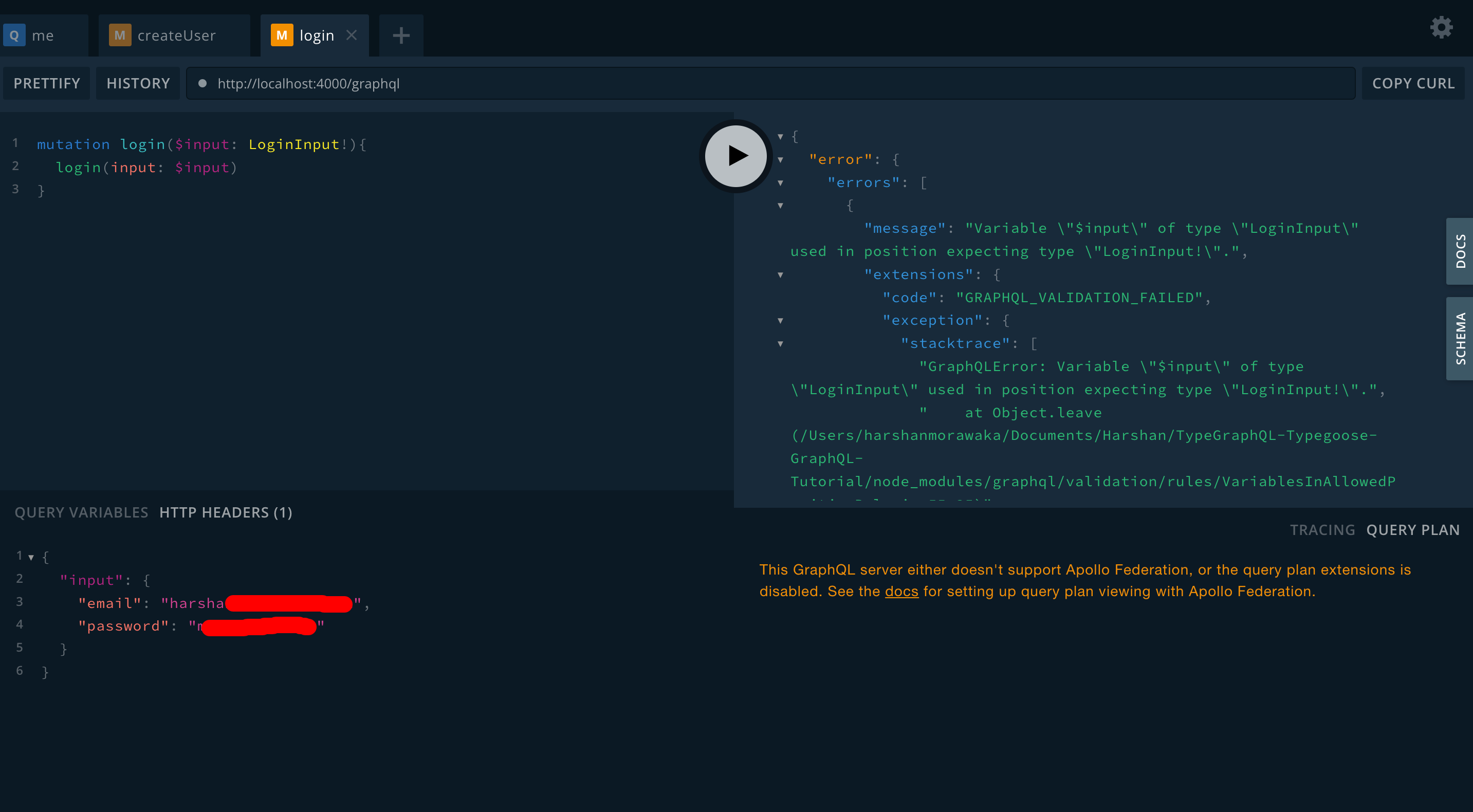
Task: Collapse the "extensions" object in response
Action: (x=781, y=275)
